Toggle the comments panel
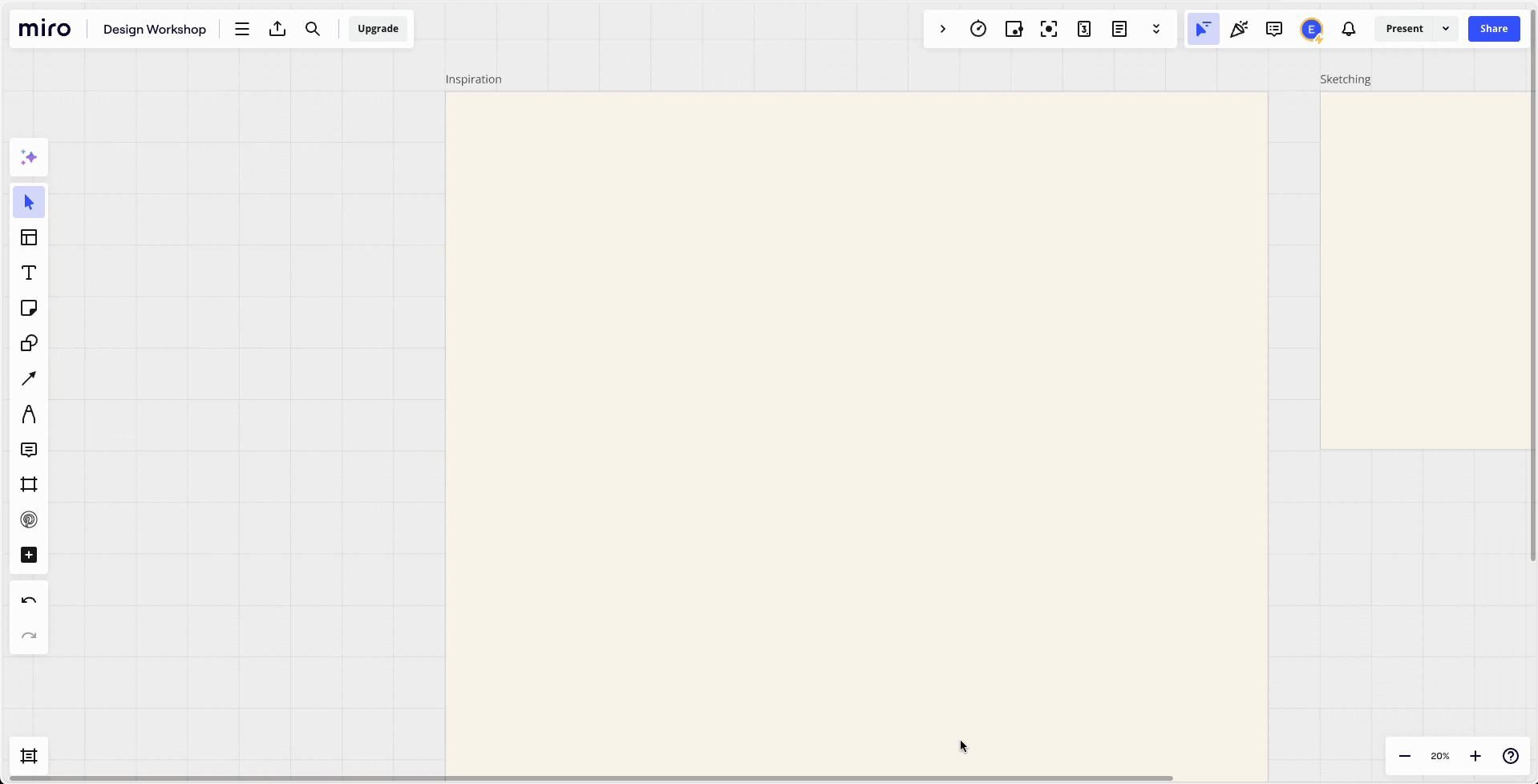Screen dimensions: 1538x784 click(1274, 28)
